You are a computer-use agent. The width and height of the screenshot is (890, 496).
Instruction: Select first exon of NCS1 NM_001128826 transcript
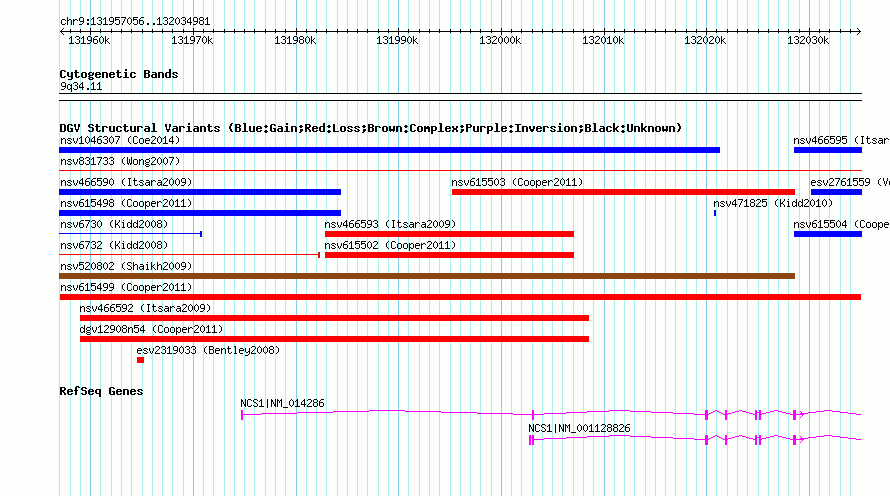(531, 440)
